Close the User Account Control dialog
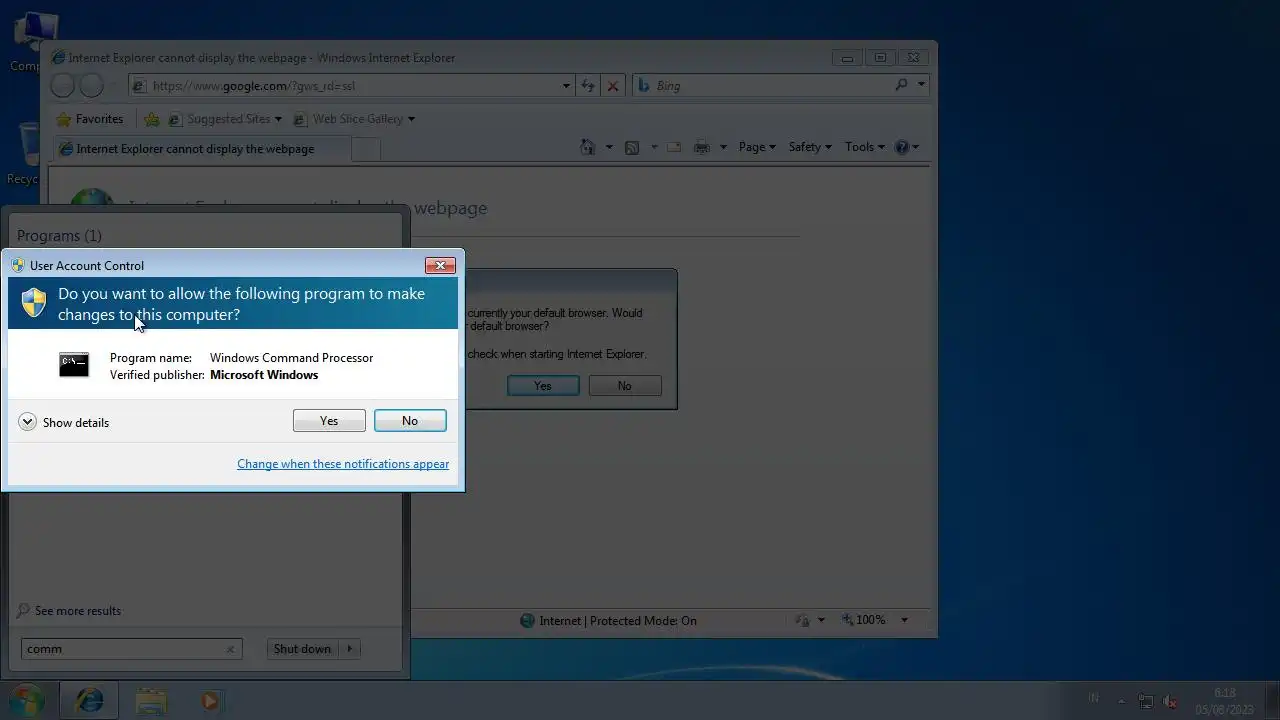1280x720 pixels. click(440, 265)
